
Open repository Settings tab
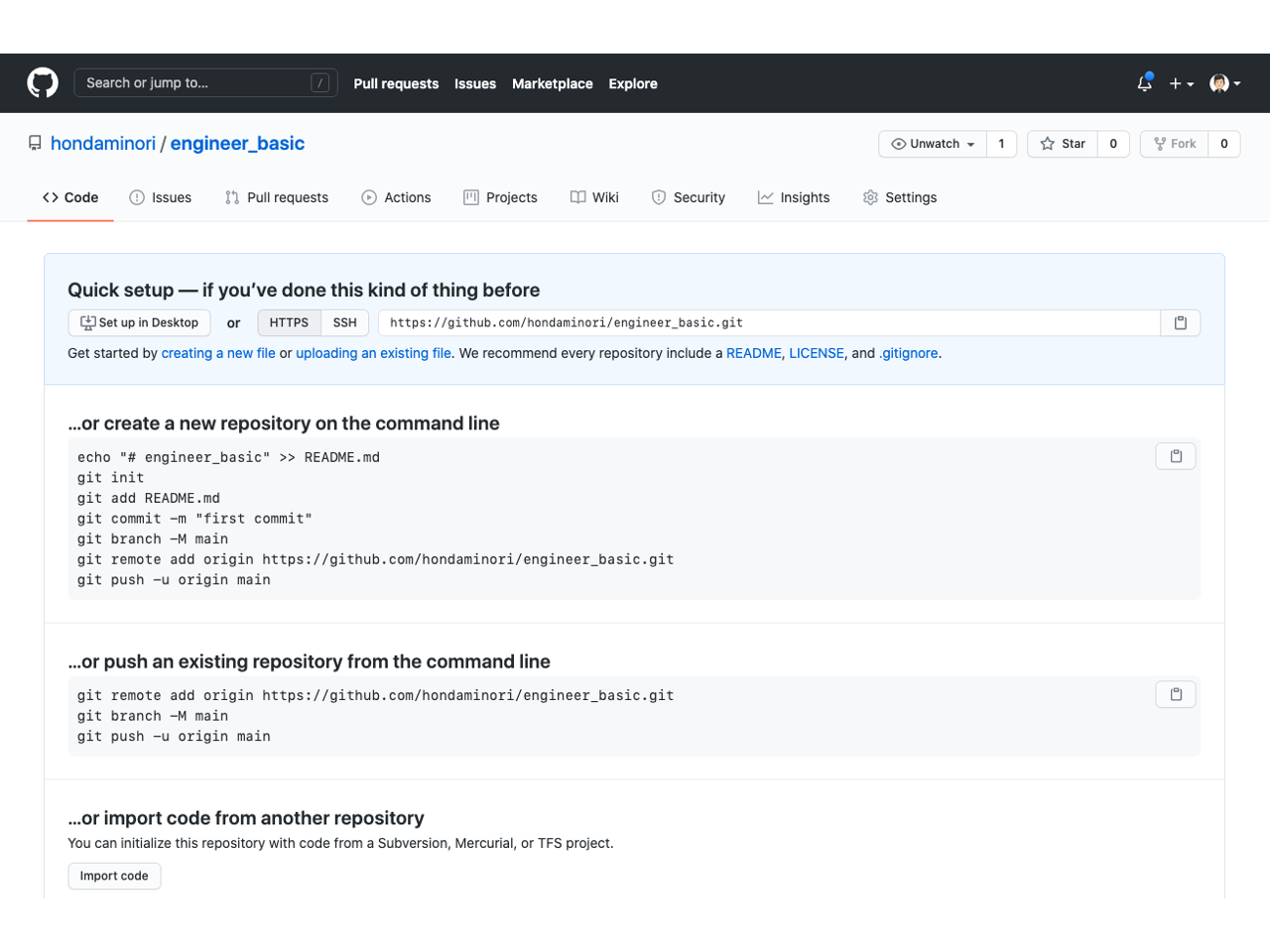coord(900,197)
